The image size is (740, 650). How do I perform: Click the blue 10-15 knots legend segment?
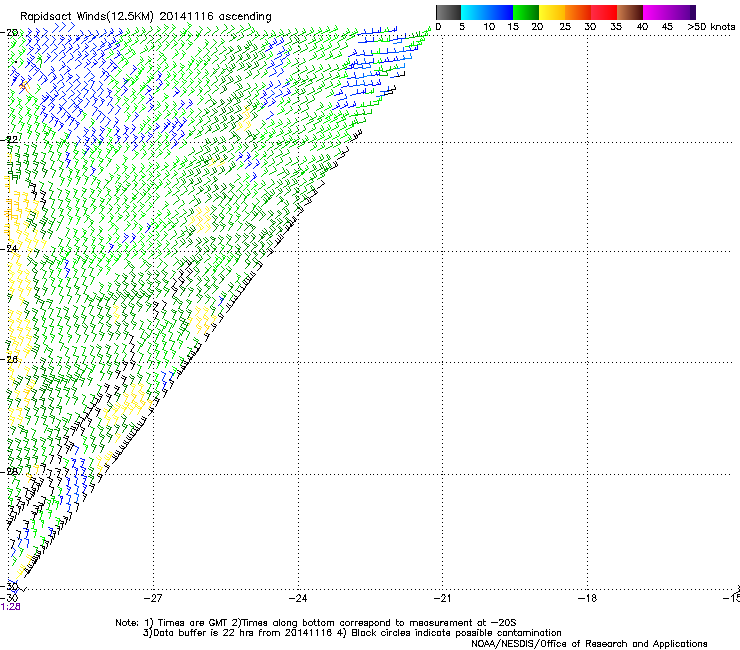point(499,12)
